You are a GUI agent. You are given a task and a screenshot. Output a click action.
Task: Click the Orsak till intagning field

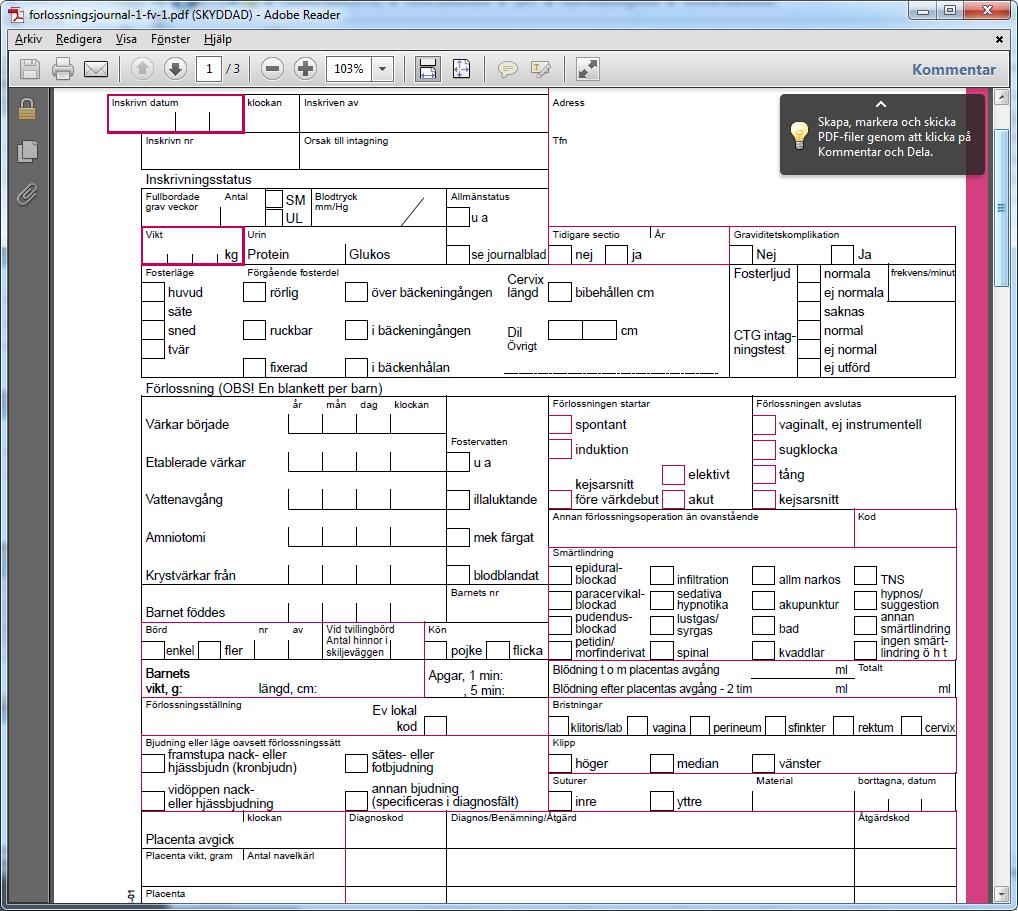[424, 152]
